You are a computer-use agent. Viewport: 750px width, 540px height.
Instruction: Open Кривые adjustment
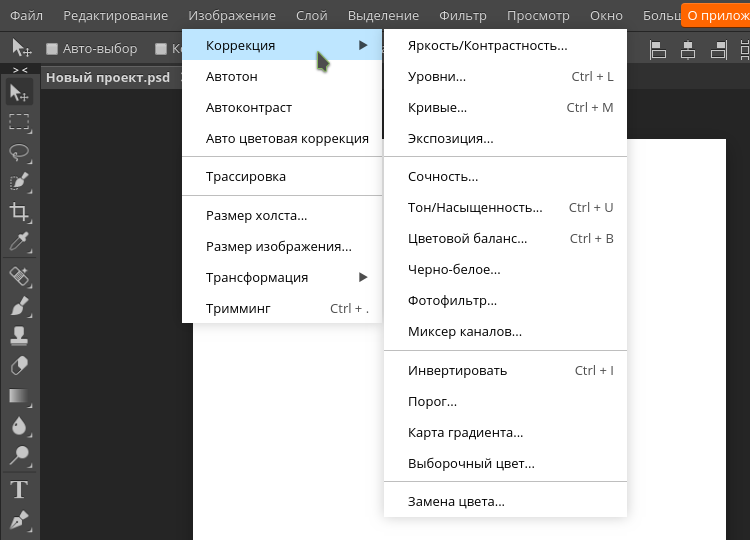505,108
